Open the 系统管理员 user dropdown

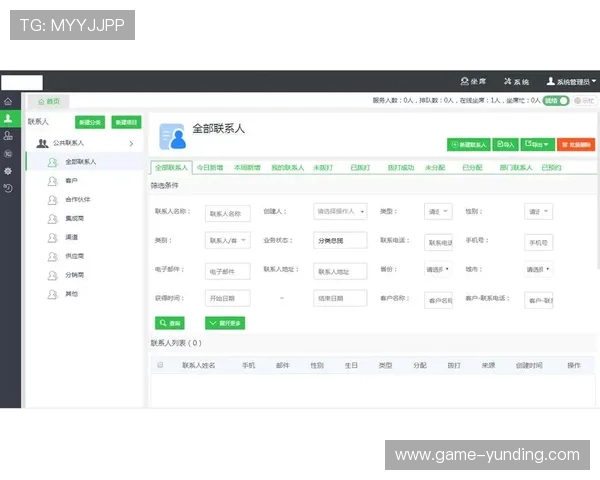(571, 81)
